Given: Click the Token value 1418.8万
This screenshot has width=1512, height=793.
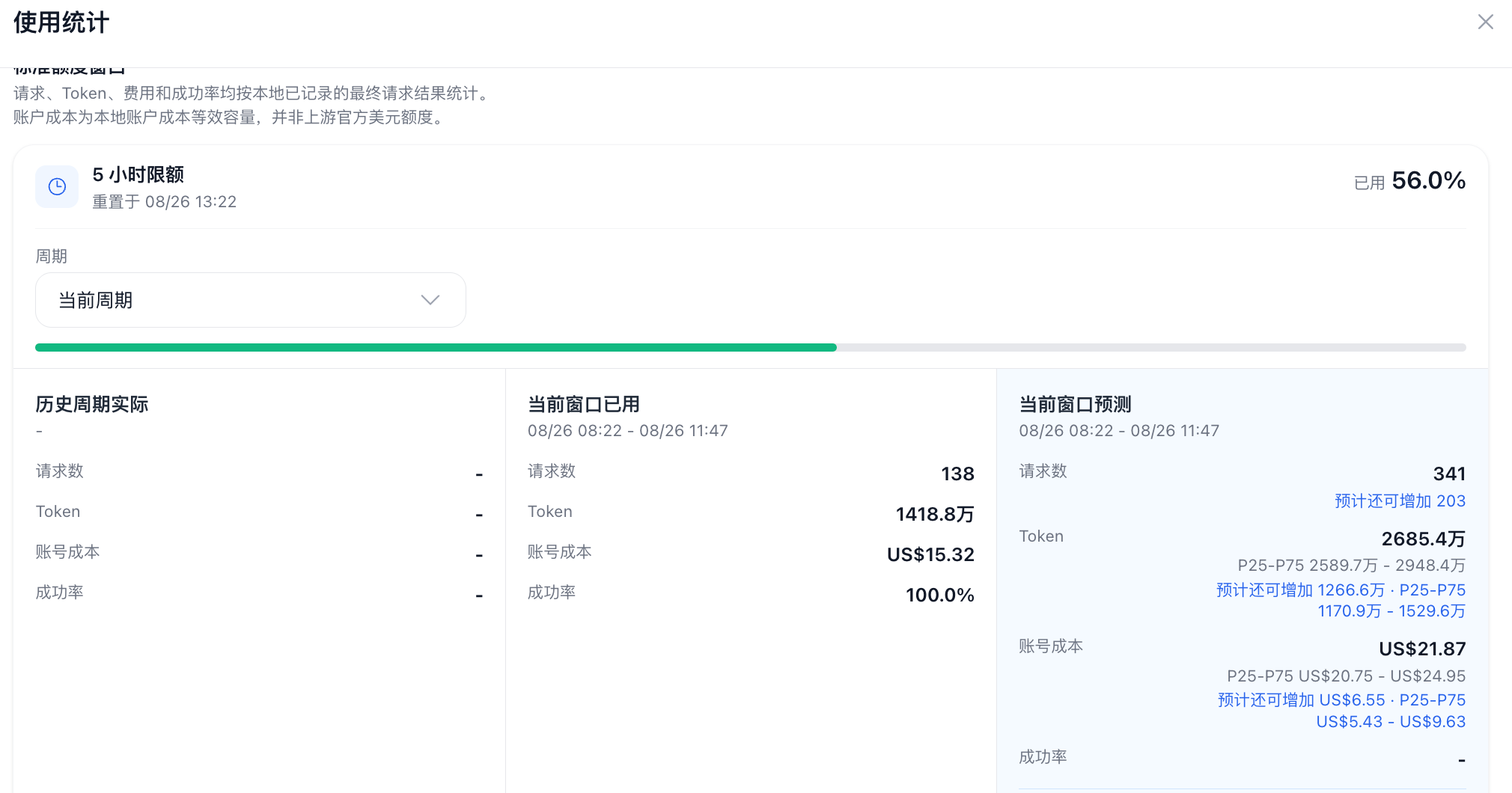Looking at the screenshot, I should tap(935, 514).
